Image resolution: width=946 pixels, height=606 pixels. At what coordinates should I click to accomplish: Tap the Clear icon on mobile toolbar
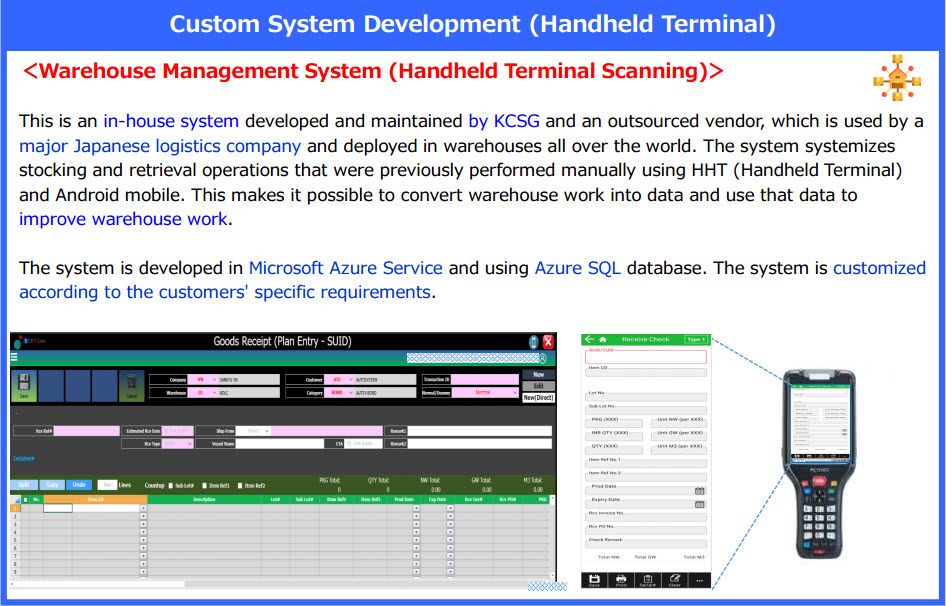[675, 579]
